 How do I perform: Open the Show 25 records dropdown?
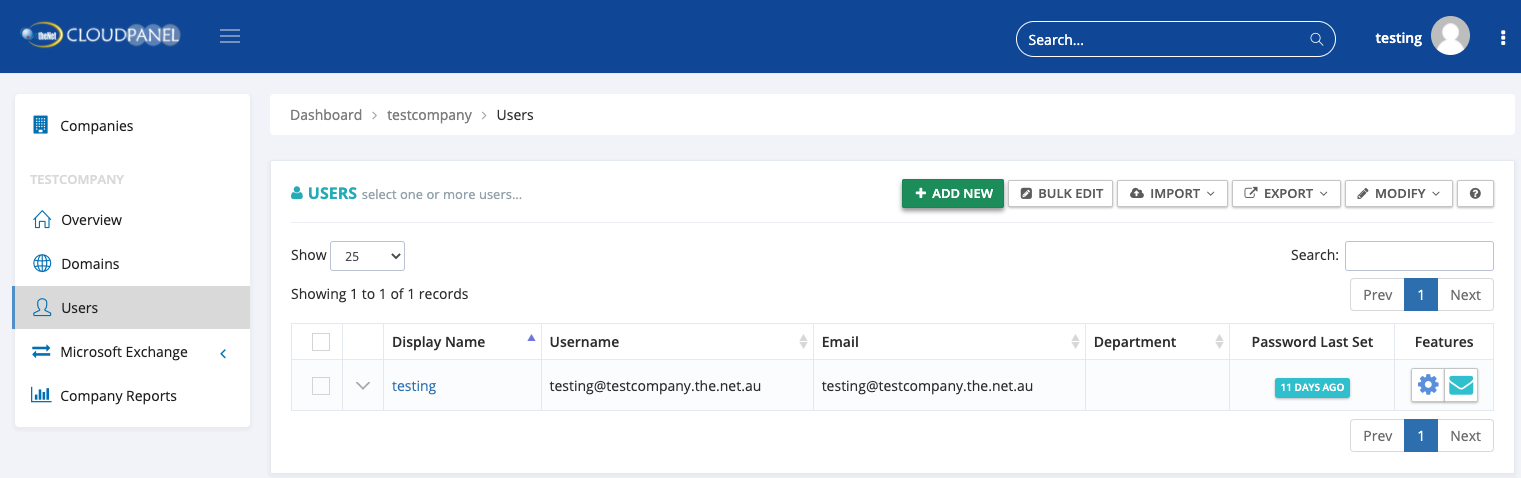367,256
